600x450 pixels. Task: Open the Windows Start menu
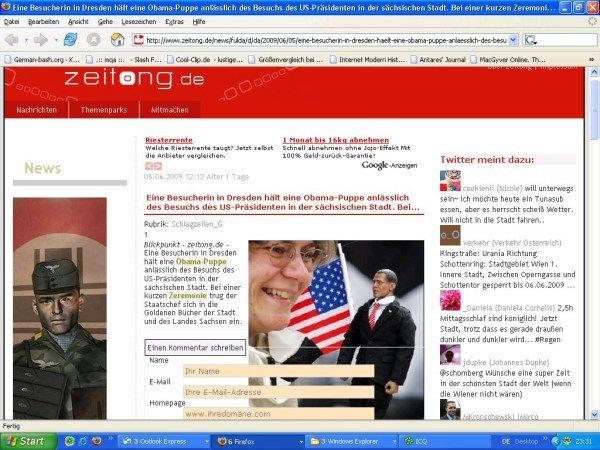click(29, 441)
